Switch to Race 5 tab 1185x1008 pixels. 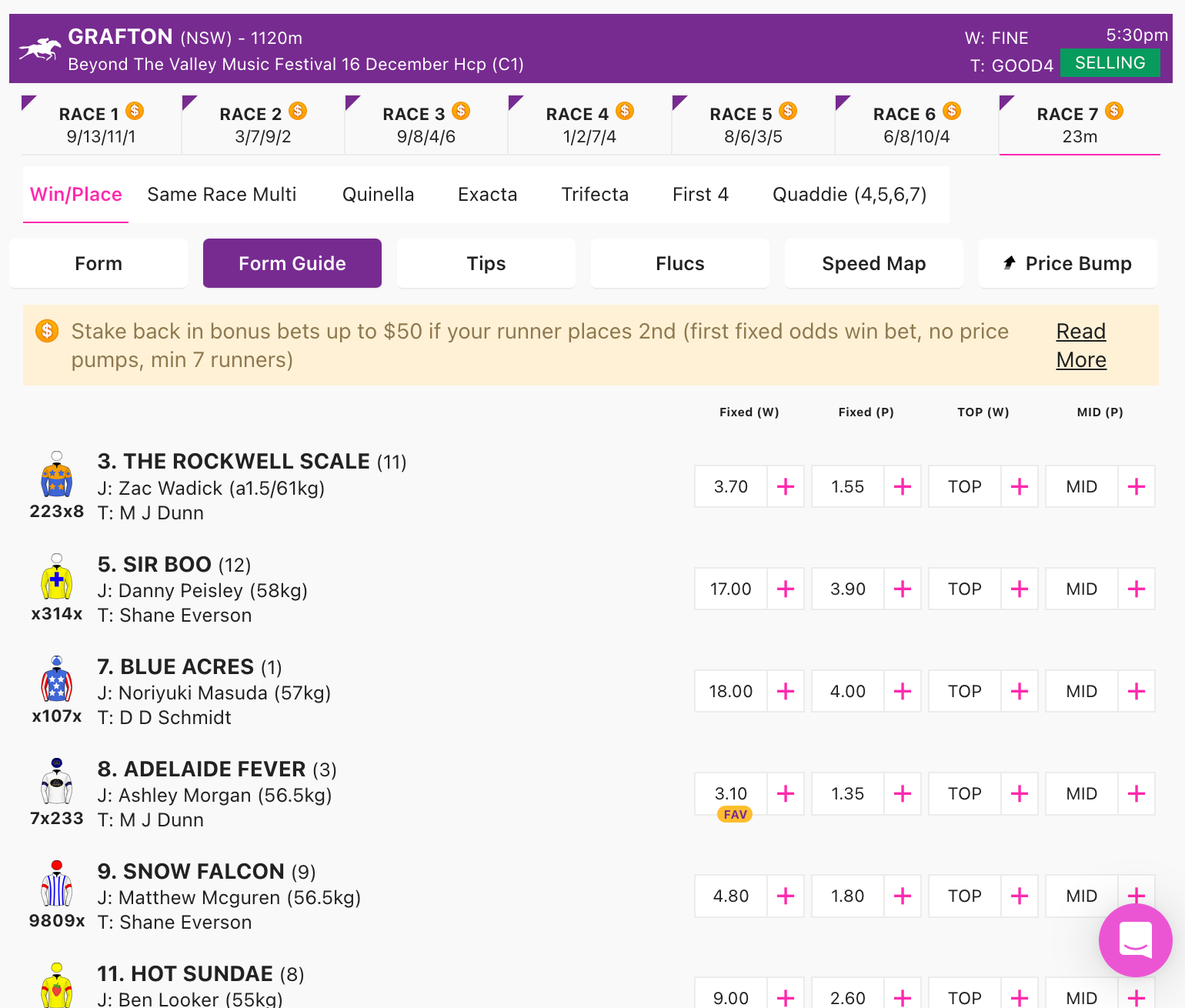753,125
